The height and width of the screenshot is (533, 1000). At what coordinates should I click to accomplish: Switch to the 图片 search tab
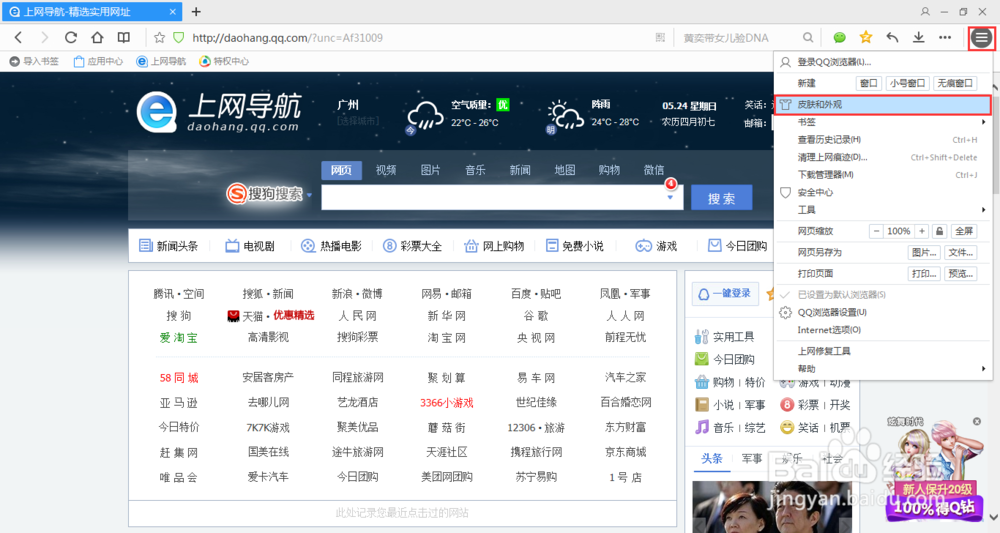430,170
